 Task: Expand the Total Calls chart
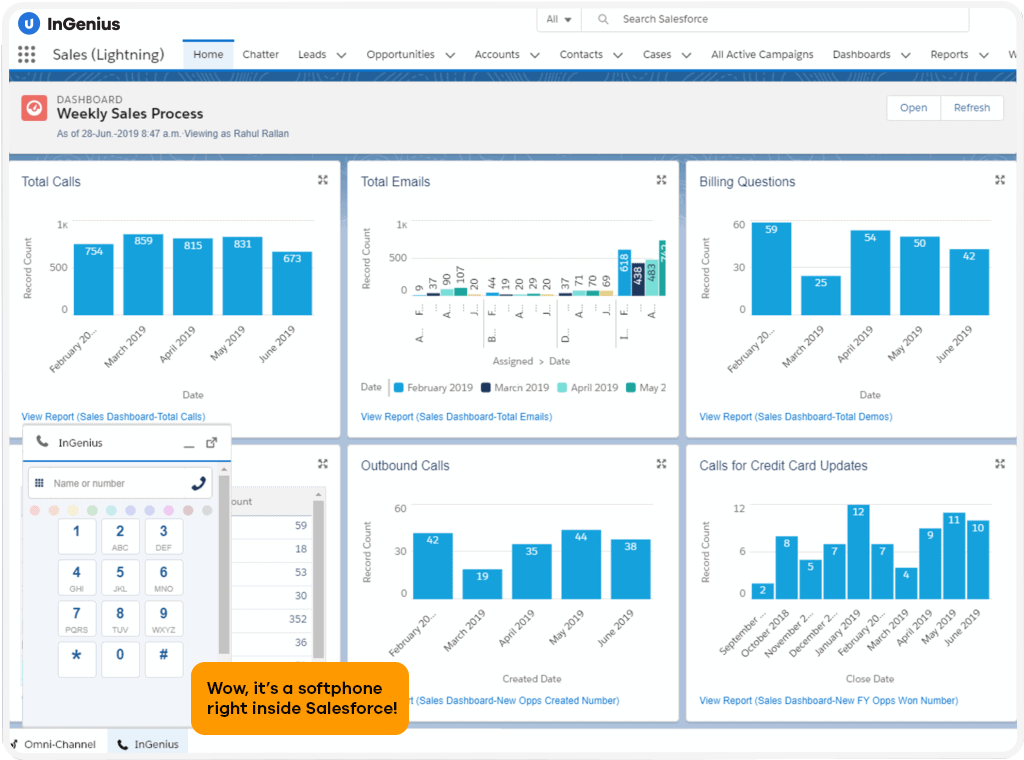pyautogui.click(x=323, y=180)
